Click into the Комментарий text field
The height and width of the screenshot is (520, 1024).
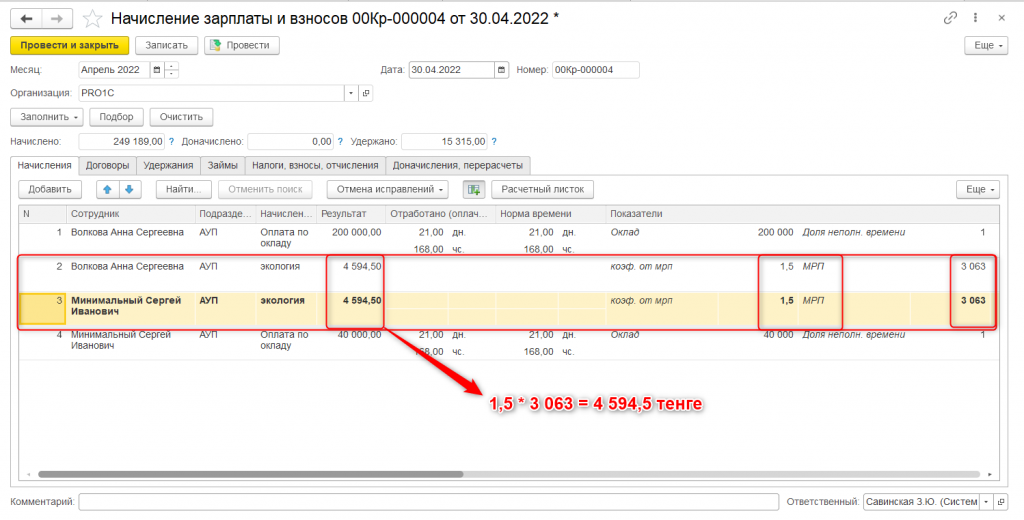[427, 501]
